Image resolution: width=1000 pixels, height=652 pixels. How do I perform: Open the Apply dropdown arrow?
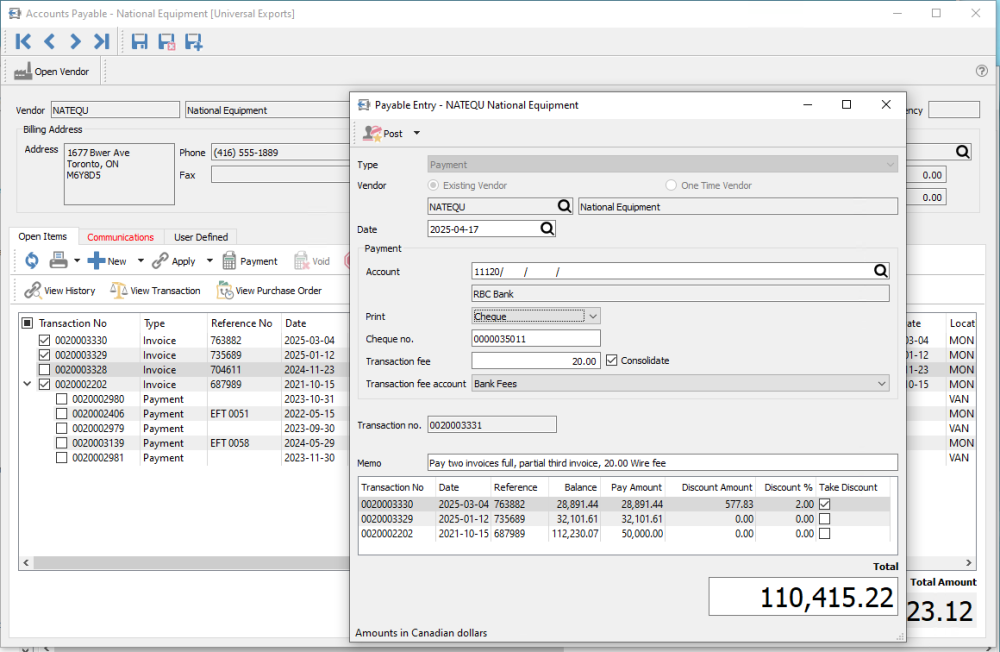[x=209, y=260]
